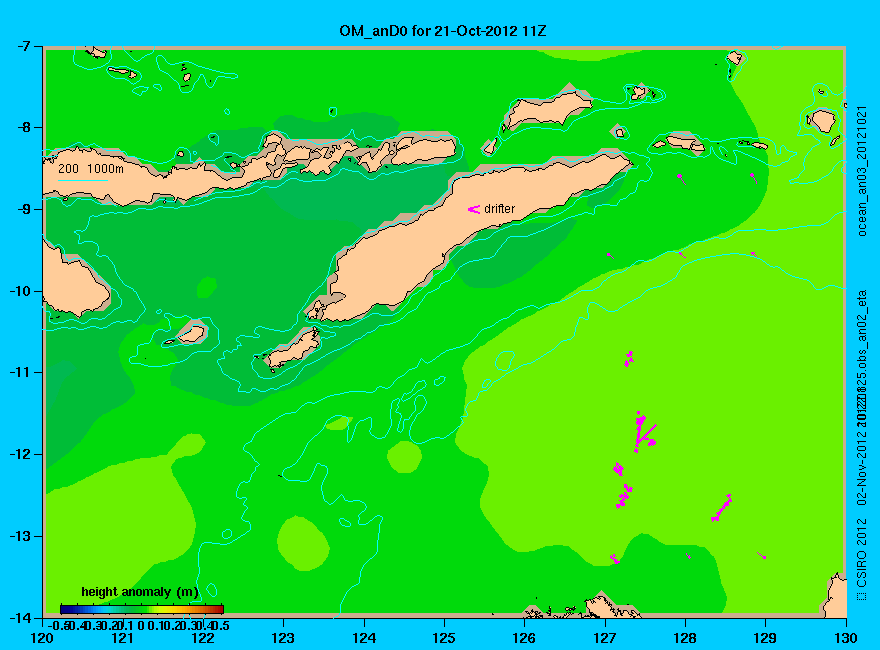Click the magenta drifter track with long diagonal line
Screen dimensions: 880x650
644,432
